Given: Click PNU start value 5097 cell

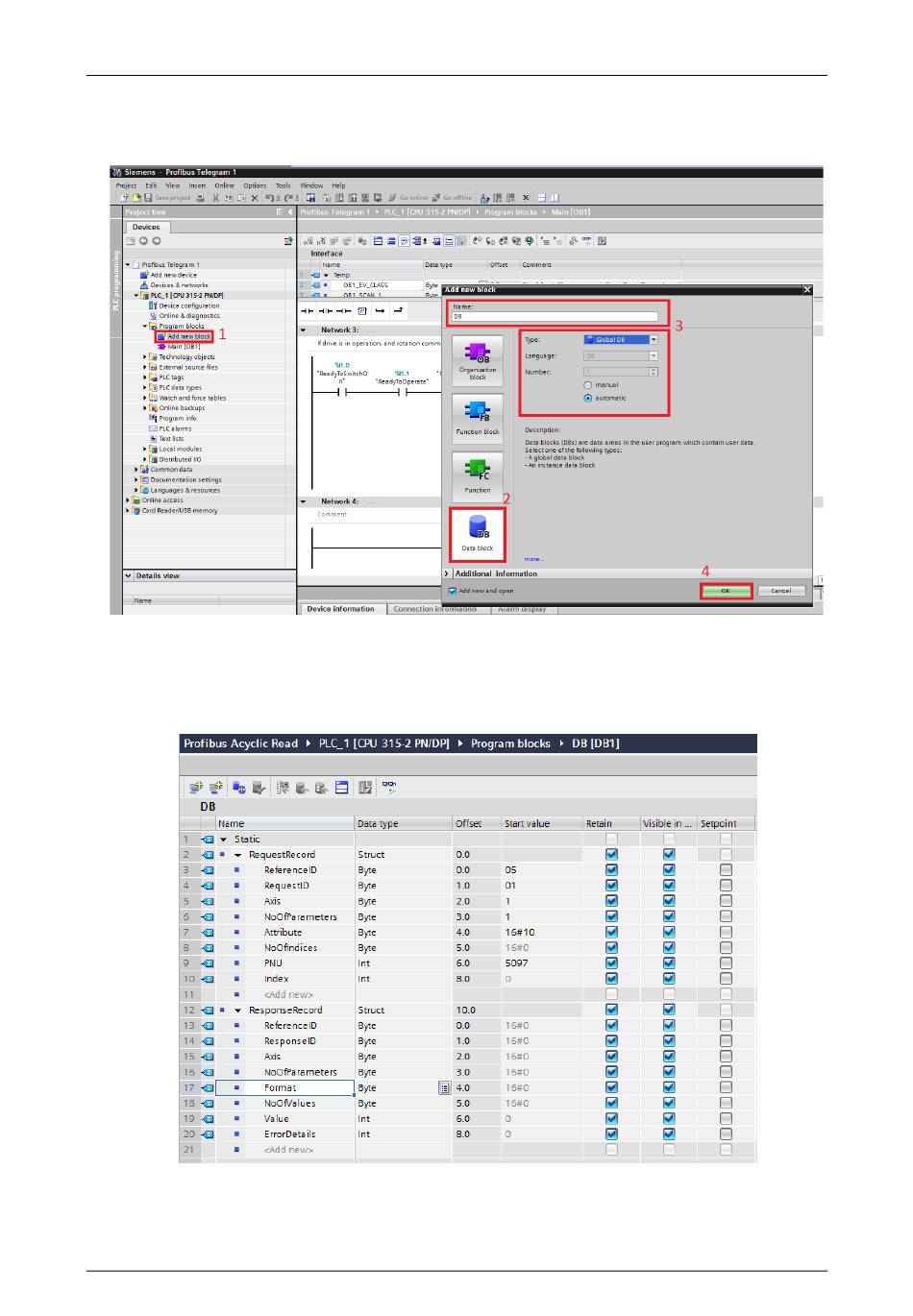Looking at the screenshot, I should point(542,963).
